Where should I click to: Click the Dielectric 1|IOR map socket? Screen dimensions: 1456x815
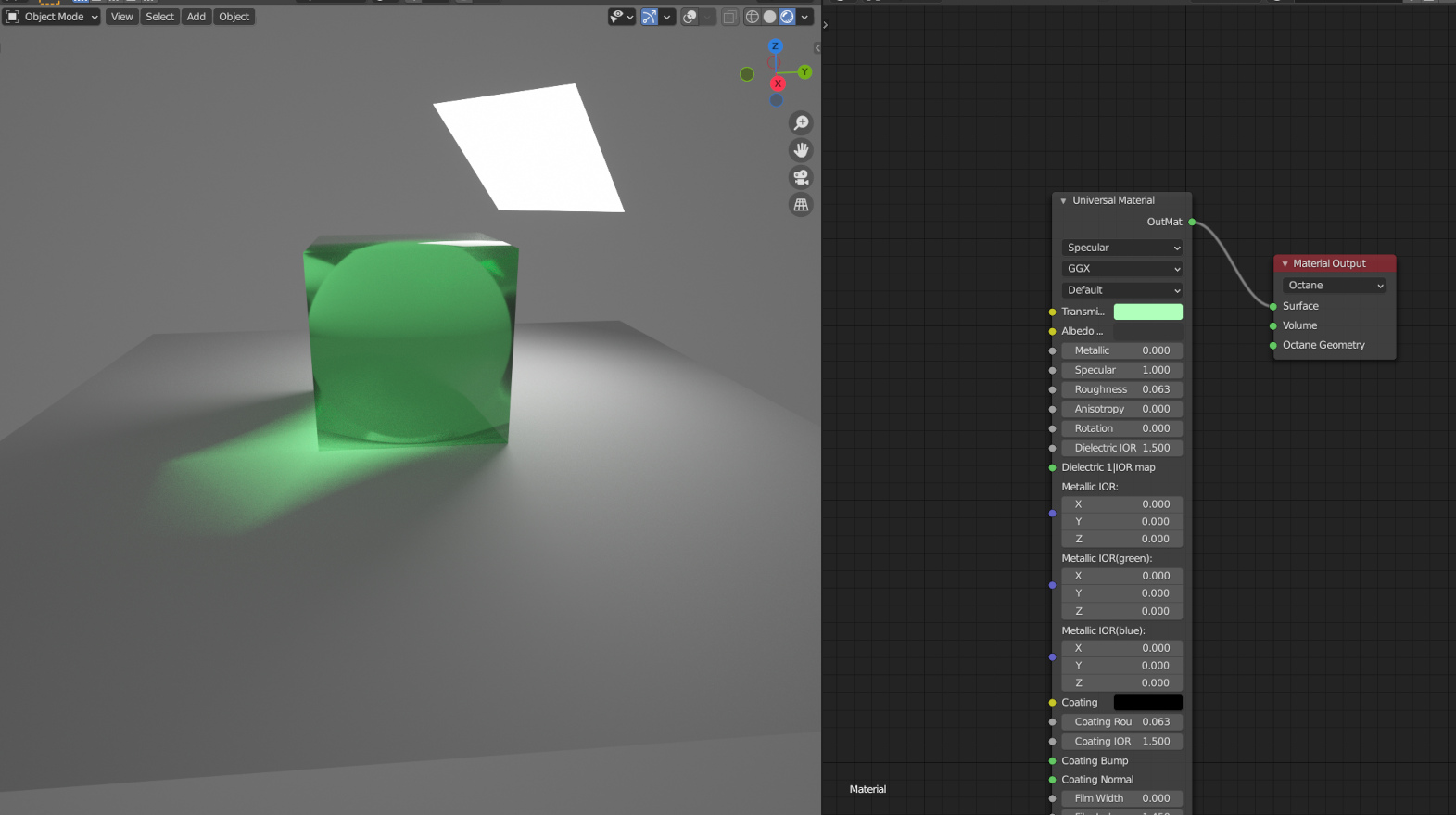pos(1052,467)
